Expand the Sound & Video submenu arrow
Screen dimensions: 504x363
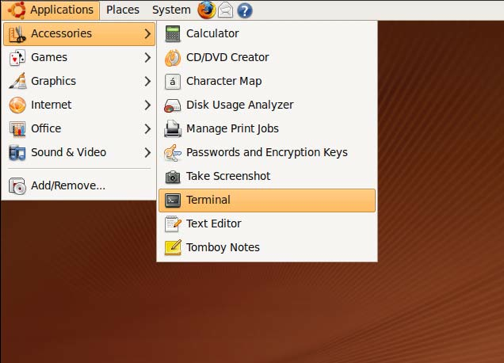click(148, 153)
